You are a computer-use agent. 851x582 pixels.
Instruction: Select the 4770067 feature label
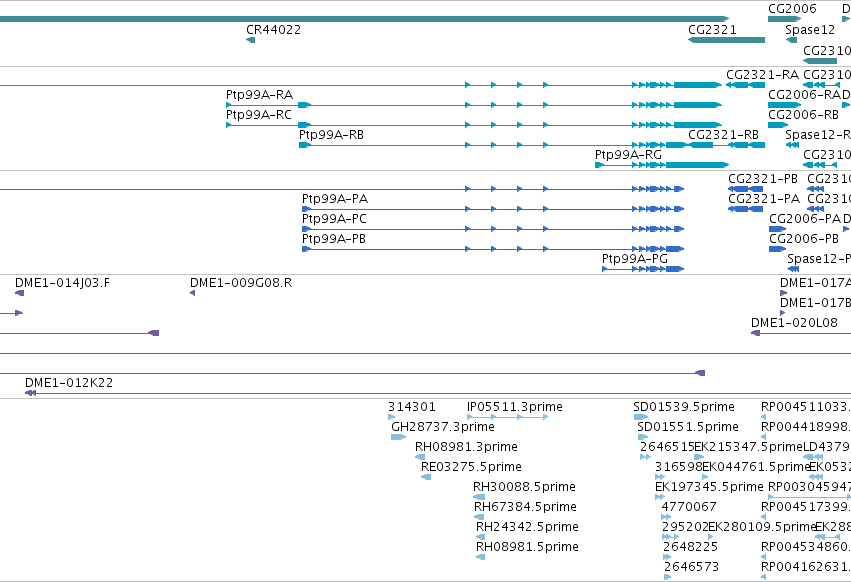pyautogui.click(x=689, y=508)
